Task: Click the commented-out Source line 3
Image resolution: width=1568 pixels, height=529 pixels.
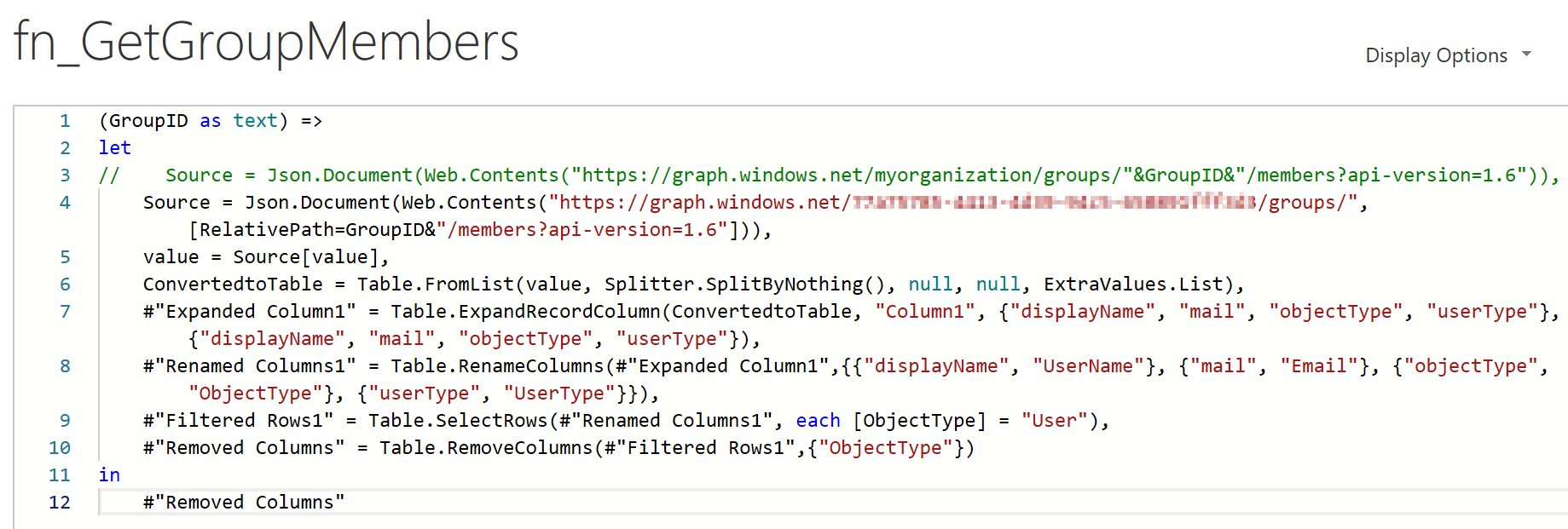Action: coord(829,175)
